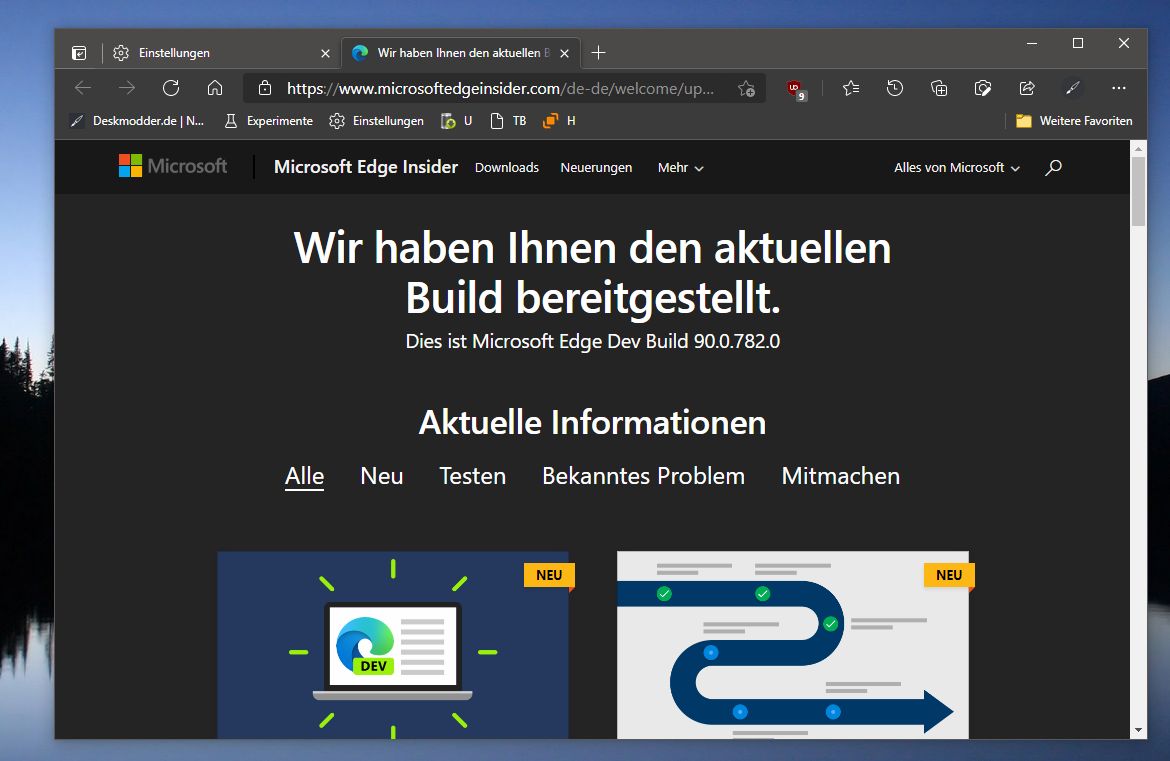Click the Neuerungen navigation link
Image resolution: width=1170 pixels, height=761 pixels.
tap(596, 168)
